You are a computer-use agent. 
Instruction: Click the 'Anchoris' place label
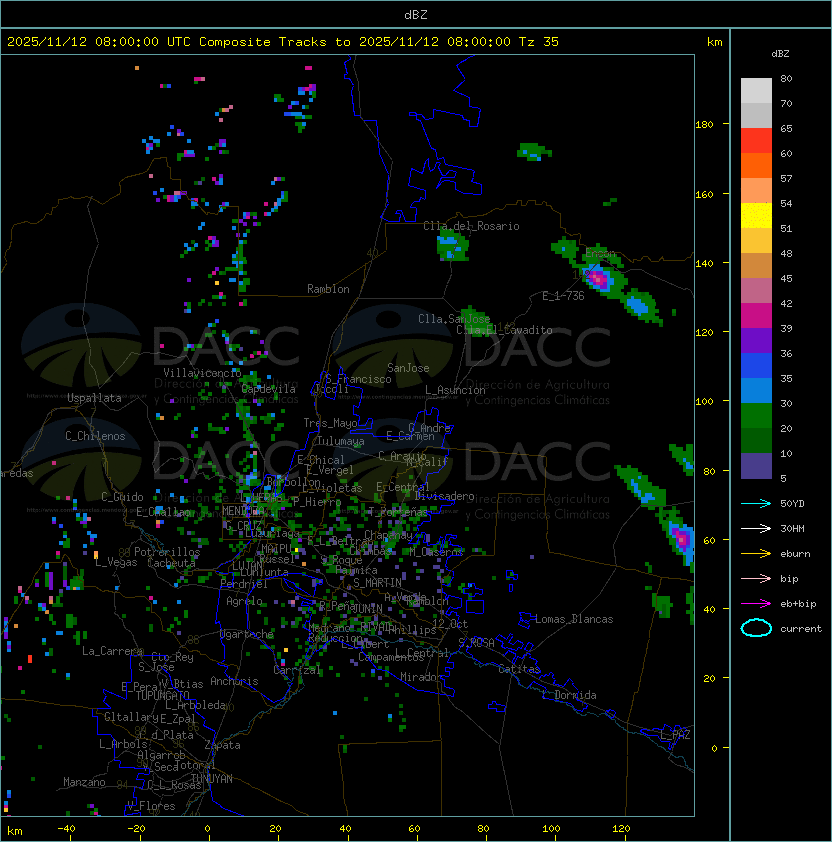coord(234,681)
